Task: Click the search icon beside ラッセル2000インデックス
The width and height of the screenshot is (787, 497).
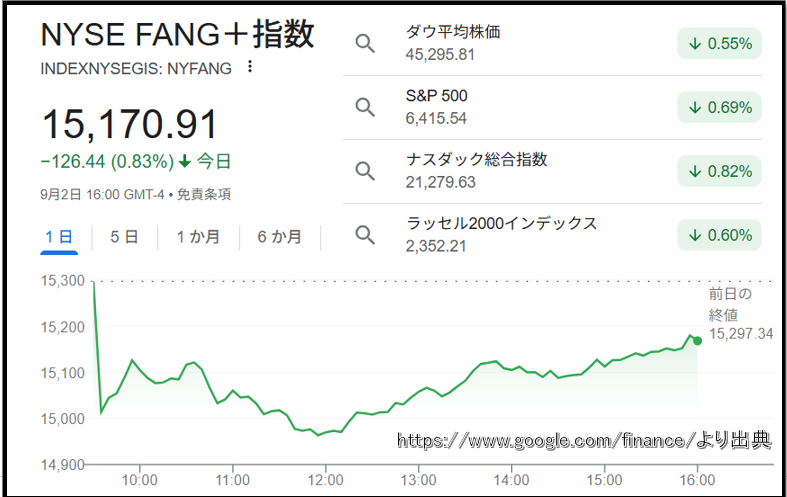Action: coord(365,235)
